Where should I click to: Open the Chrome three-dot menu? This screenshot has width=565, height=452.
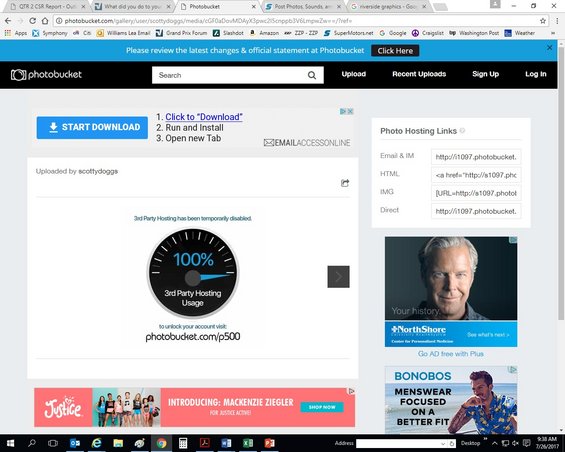point(557,21)
